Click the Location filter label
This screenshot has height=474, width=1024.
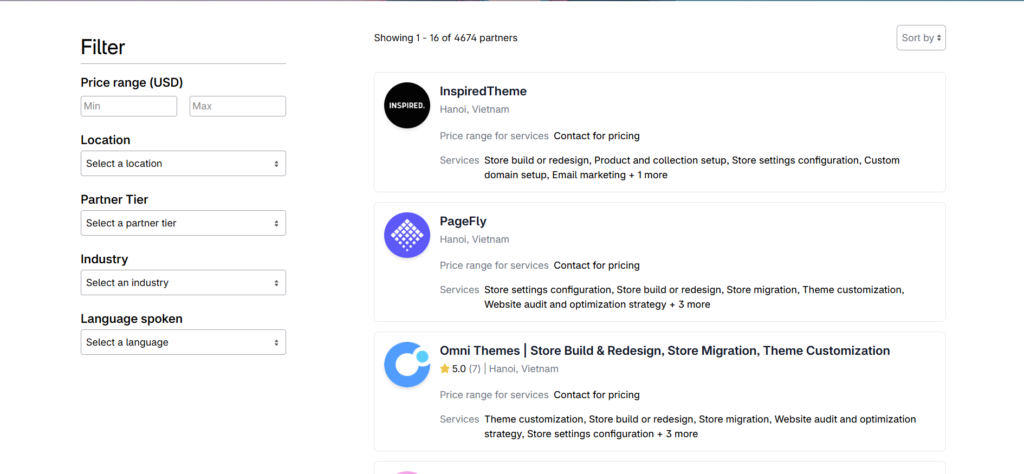point(105,140)
